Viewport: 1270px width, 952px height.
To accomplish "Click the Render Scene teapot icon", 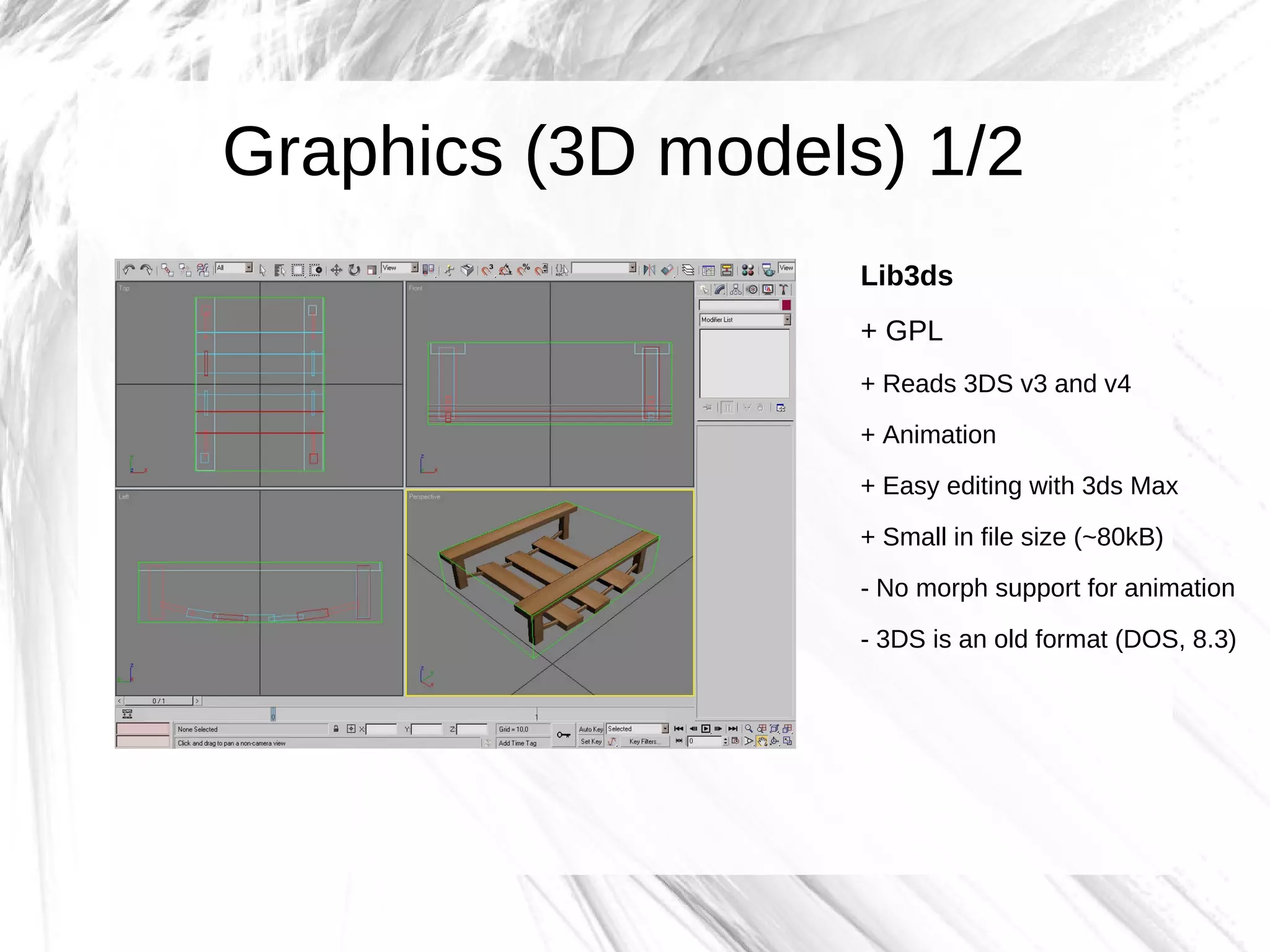I will [x=768, y=270].
